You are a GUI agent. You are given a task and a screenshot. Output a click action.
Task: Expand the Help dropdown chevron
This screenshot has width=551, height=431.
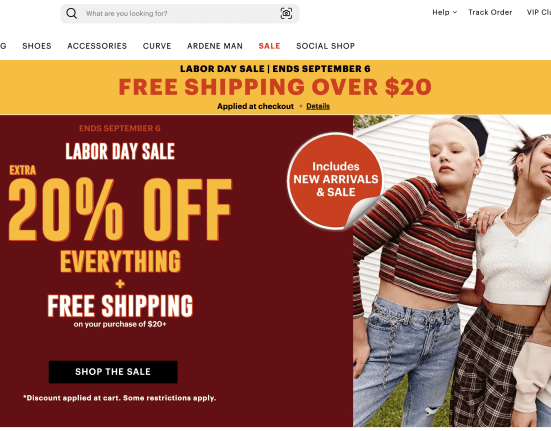tap(455, 12)
